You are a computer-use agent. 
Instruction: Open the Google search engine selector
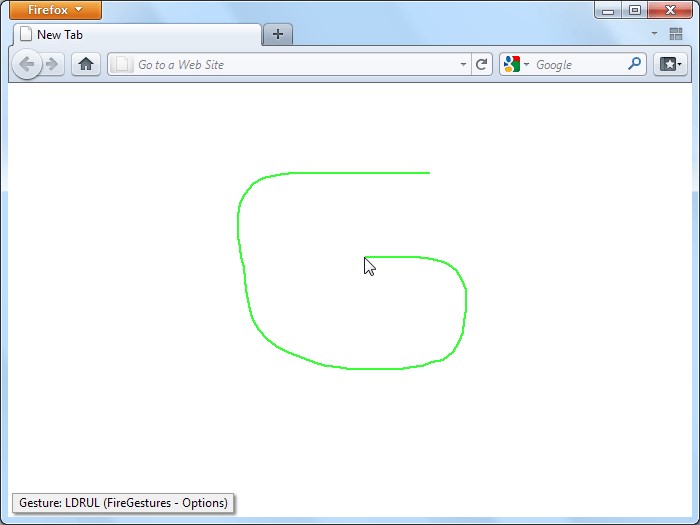click(x=516, y=64)
